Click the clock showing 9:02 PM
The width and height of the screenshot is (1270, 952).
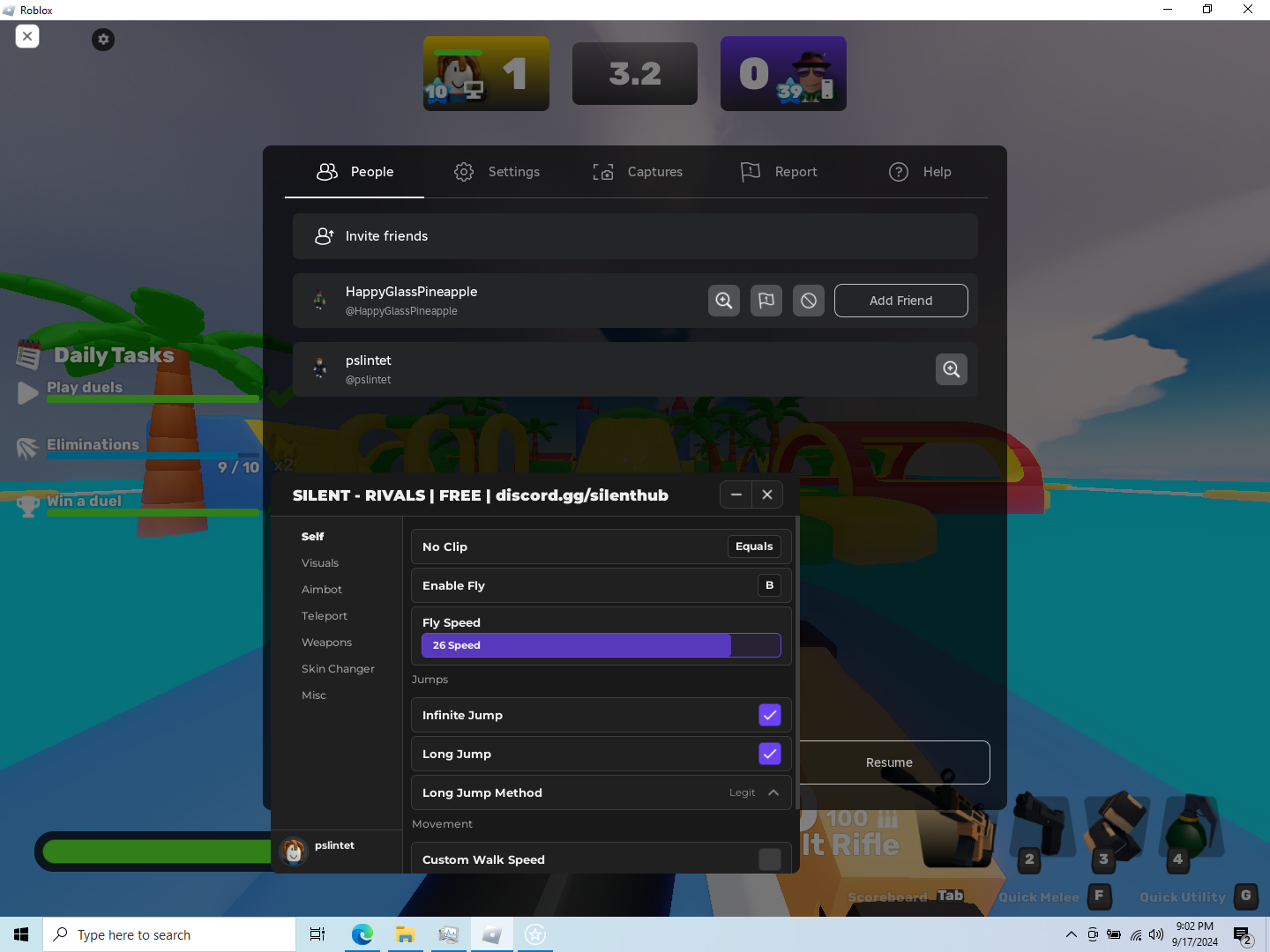click(1194, 934)
